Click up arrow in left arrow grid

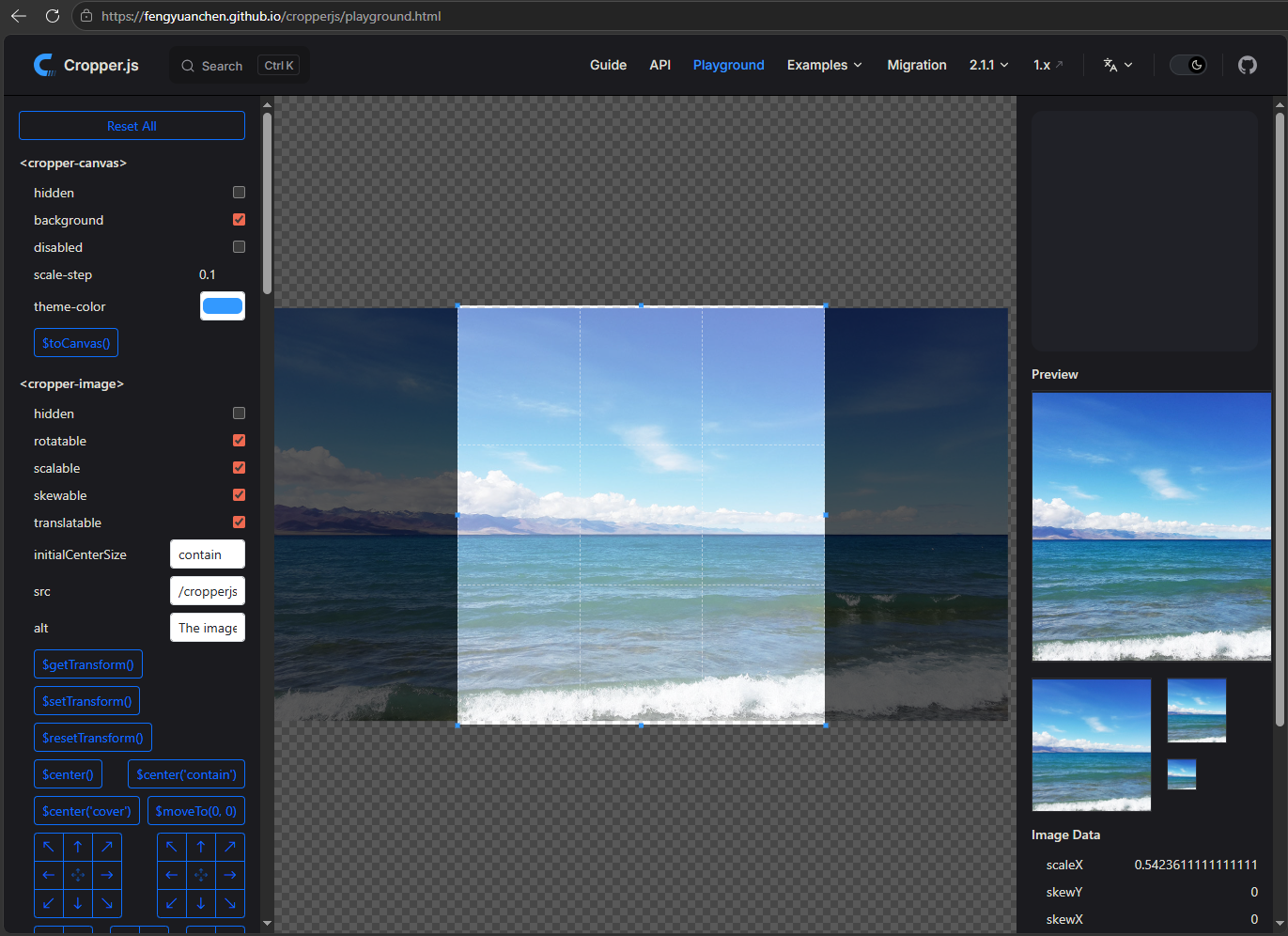[78, 847]
